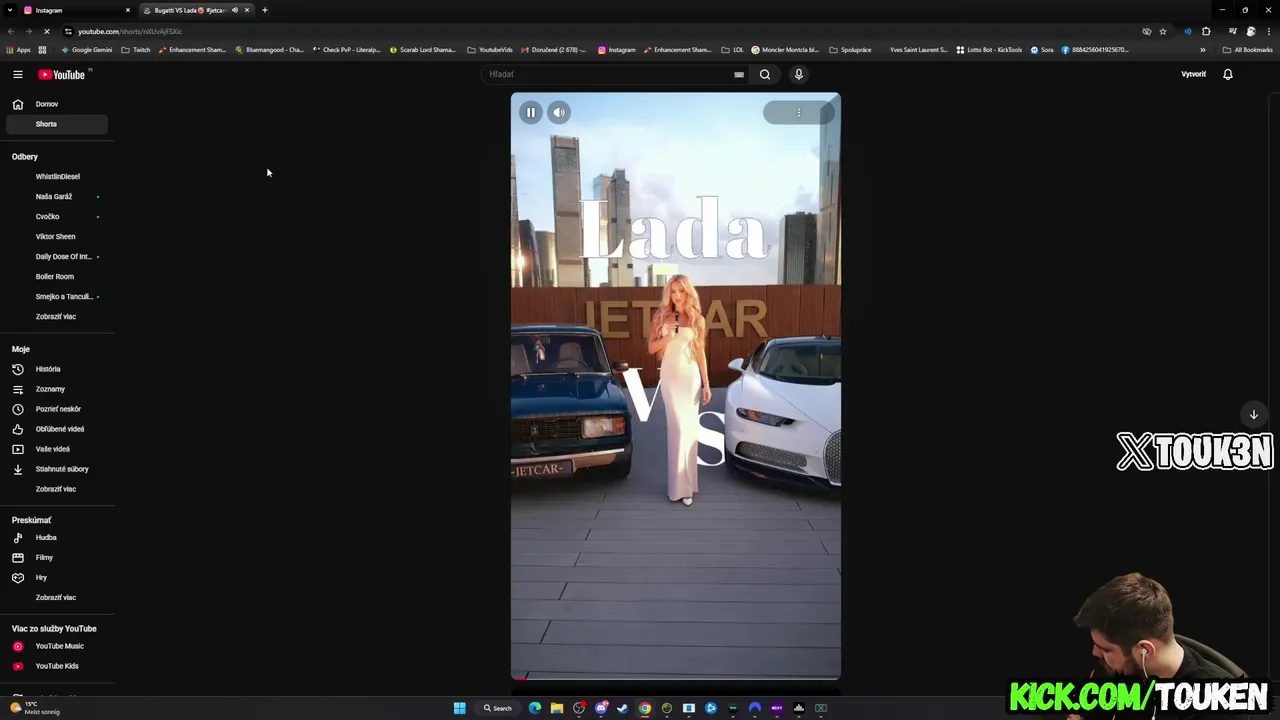1280x720 pixels.
Task: Open the YouTube hamburger guide menu
Action: [x=18, y=74]
